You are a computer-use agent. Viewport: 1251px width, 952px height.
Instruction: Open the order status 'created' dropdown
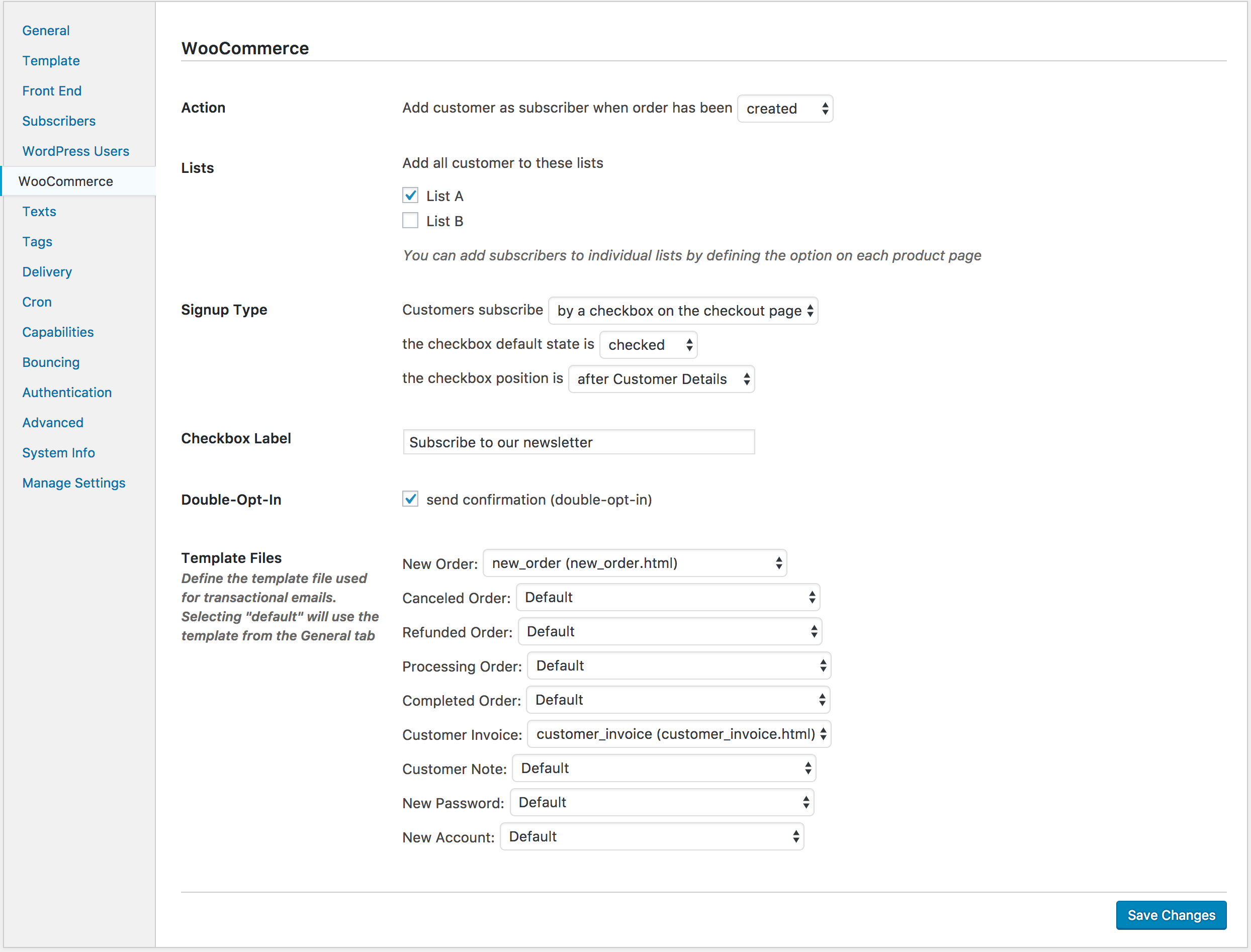[x=785, y=108]
